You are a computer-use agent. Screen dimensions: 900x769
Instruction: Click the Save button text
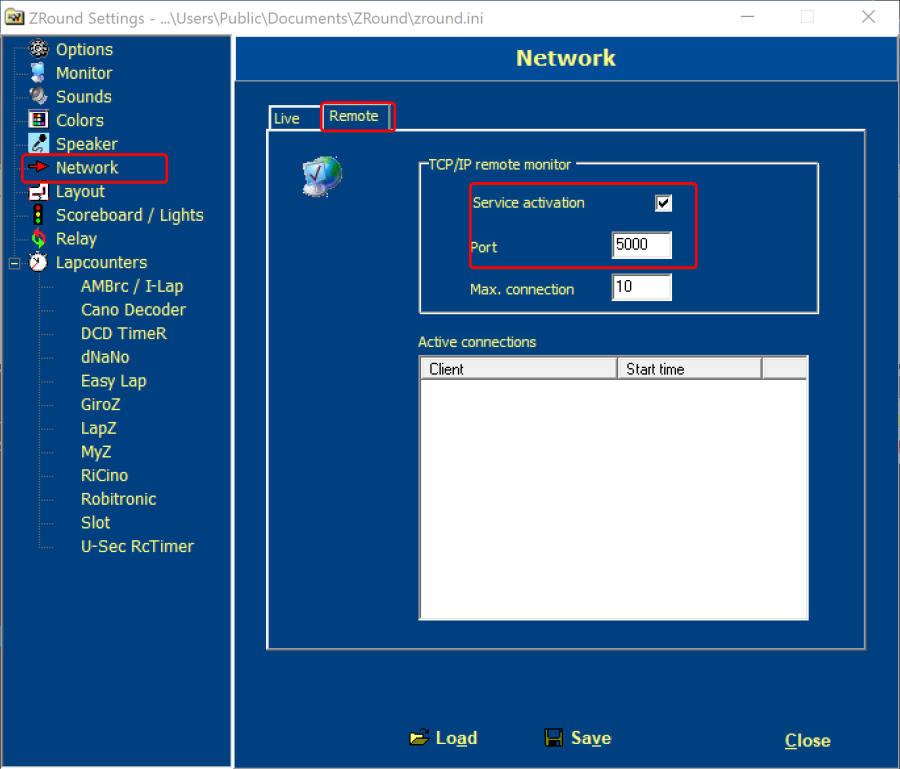point(591,738)
